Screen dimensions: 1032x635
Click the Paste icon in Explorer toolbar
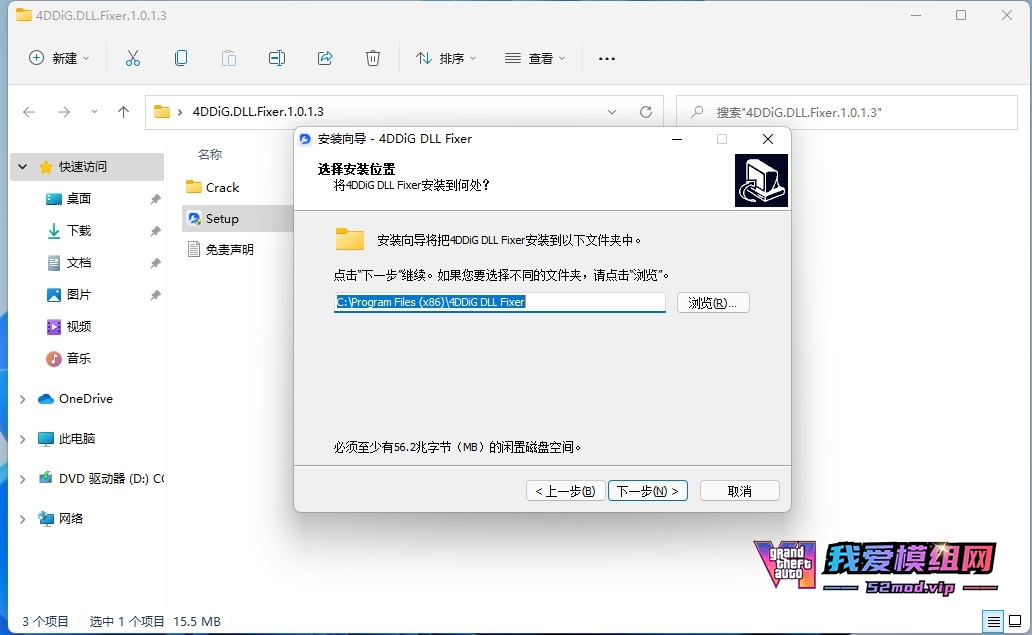229,59
